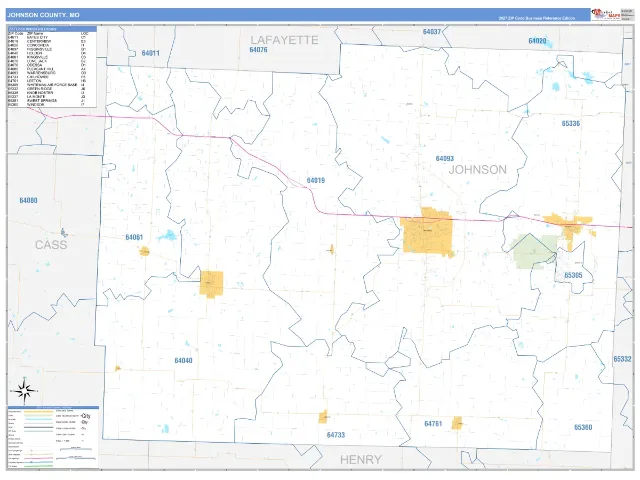Click the green Whiteman Air Force Base area
Viewport: 640px width, 480px height.
pyautogui.click(x=533, y=252)
